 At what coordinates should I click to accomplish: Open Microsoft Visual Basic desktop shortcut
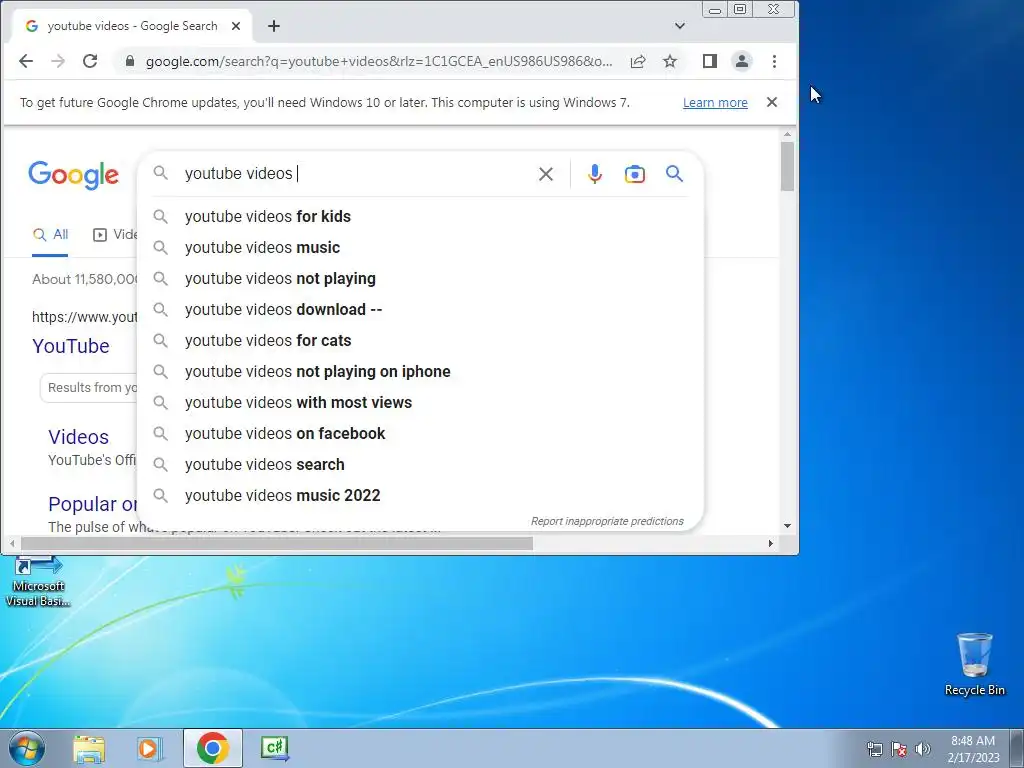pyautogui.click(x=38, y=581)
